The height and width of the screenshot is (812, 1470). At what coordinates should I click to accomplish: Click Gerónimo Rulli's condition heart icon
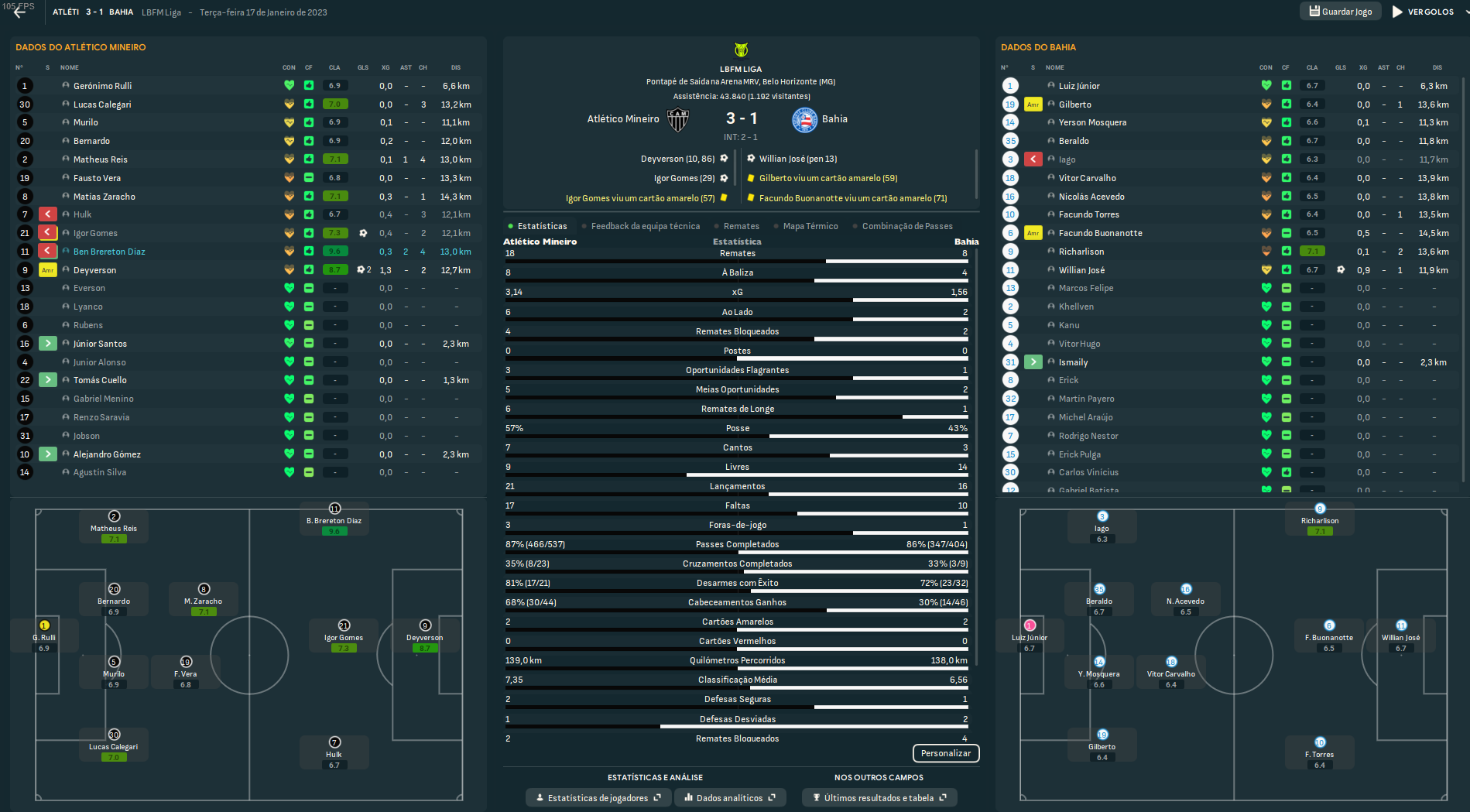coord(289,86)
